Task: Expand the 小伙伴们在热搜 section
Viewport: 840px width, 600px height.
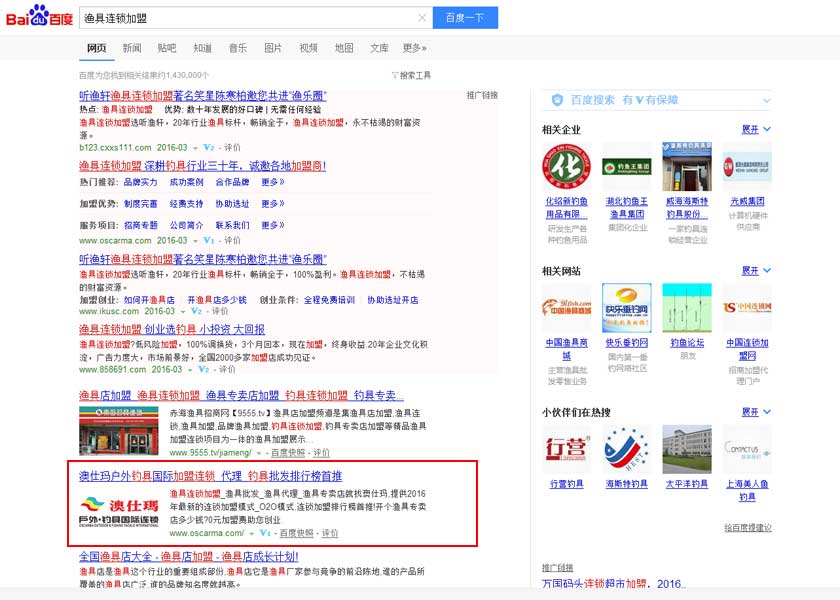Action: (756, 412)
